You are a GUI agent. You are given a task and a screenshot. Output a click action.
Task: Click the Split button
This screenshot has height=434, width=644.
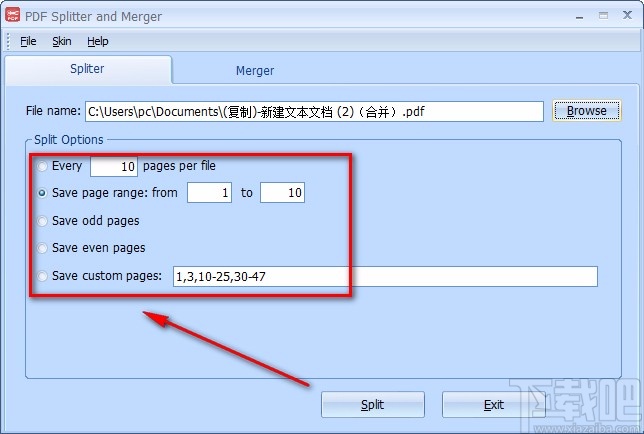(x=373, y=405)
